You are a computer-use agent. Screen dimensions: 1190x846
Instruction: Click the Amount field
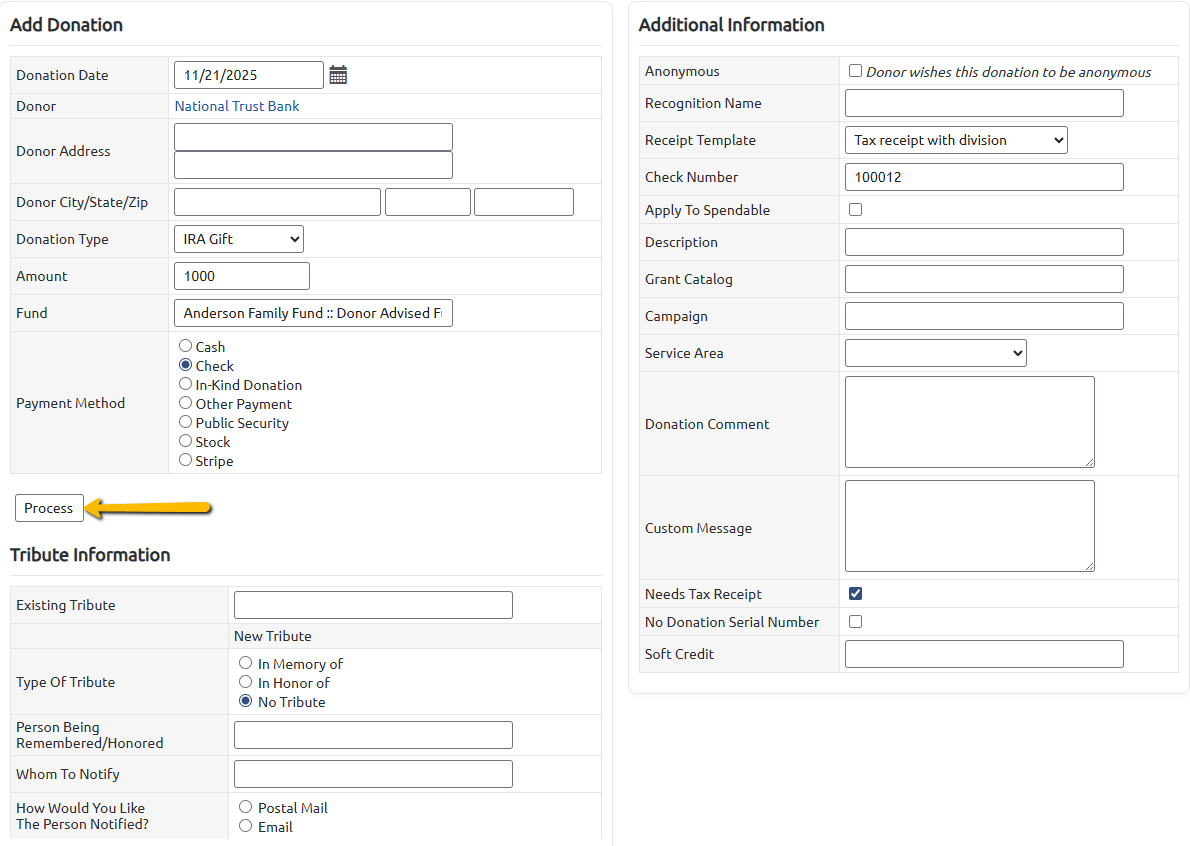[x=242, y=276]
